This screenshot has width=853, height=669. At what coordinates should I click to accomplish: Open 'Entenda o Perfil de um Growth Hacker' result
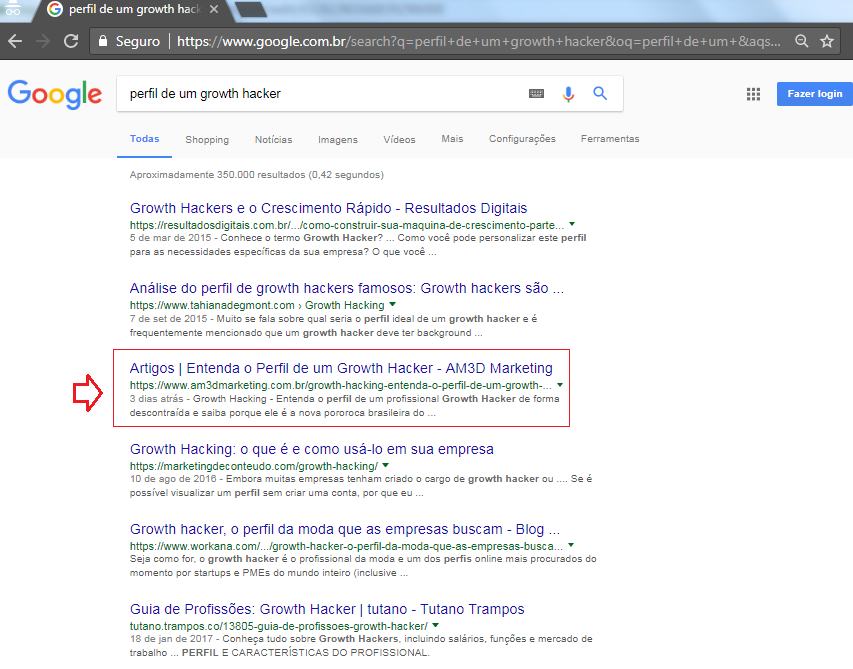coord(341,368)
